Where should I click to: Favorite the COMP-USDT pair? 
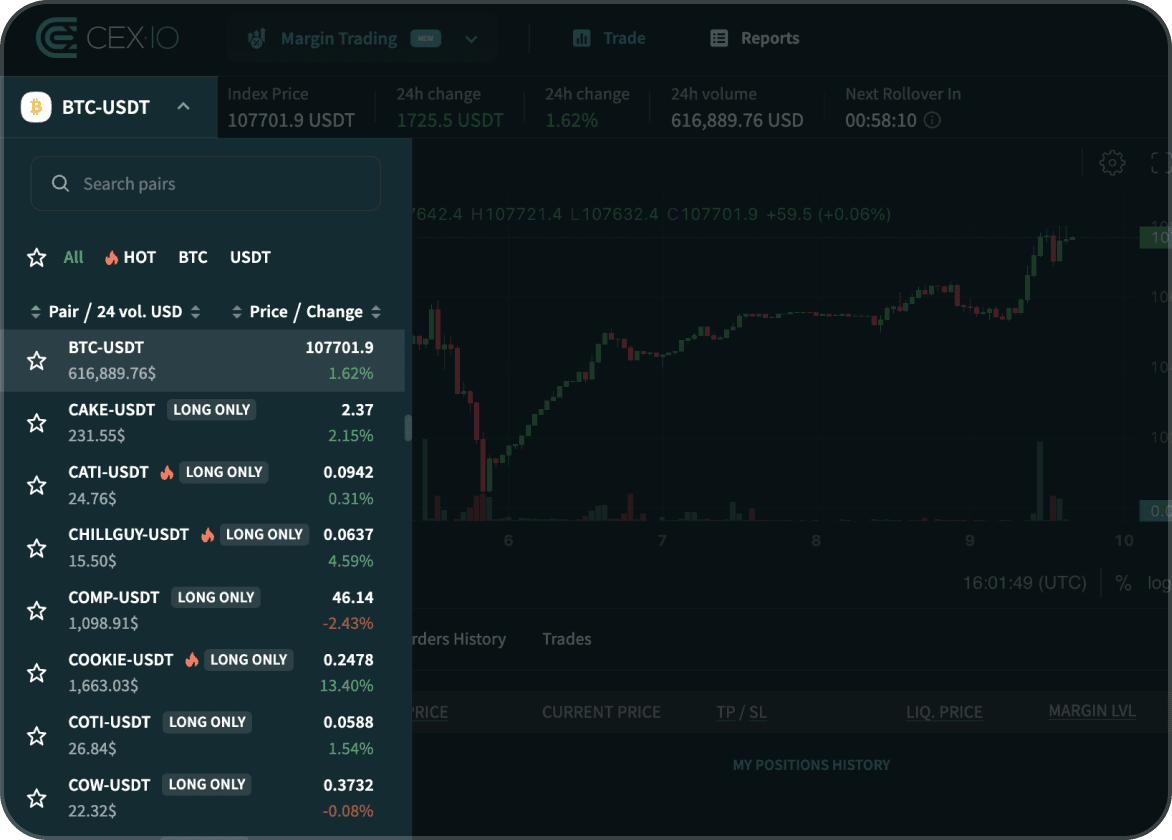[x=37, y=611]
